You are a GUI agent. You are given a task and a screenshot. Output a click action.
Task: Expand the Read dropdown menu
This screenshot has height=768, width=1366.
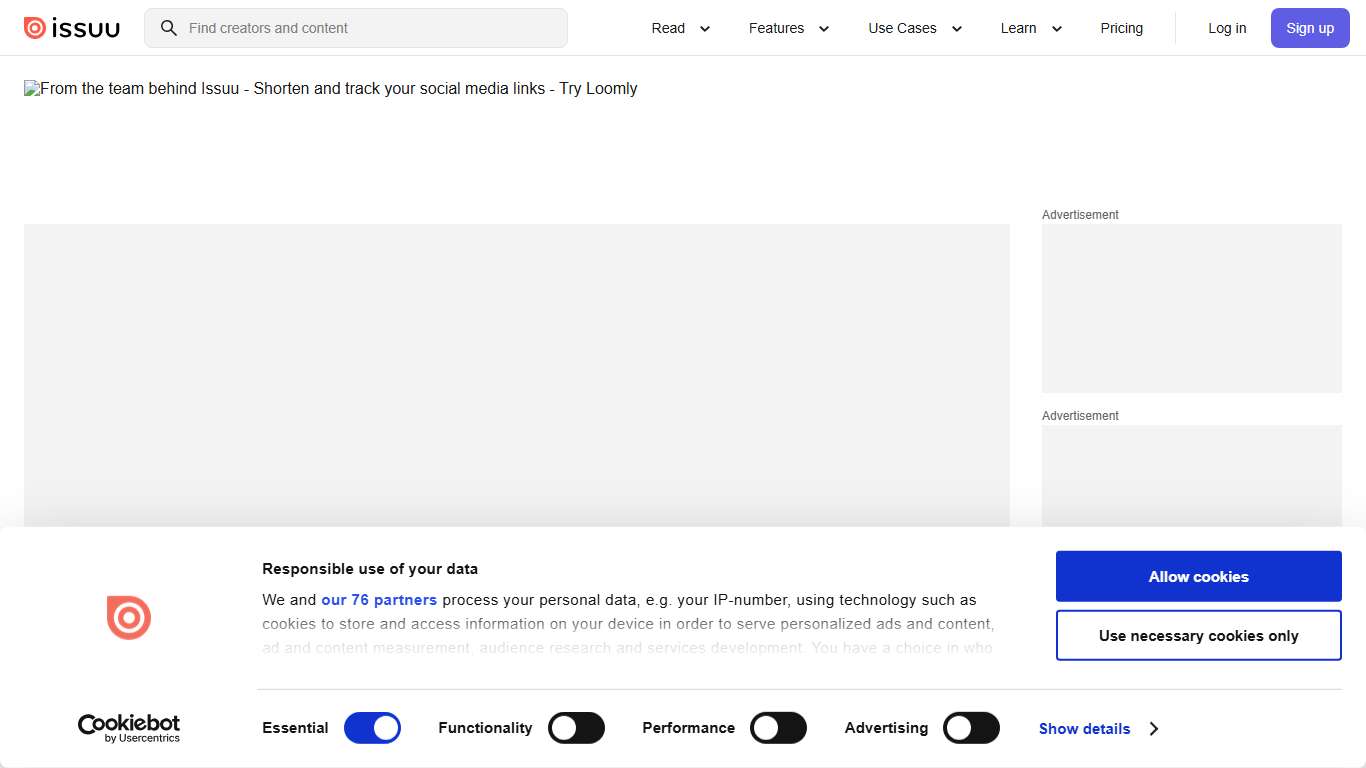coord(681,28)
